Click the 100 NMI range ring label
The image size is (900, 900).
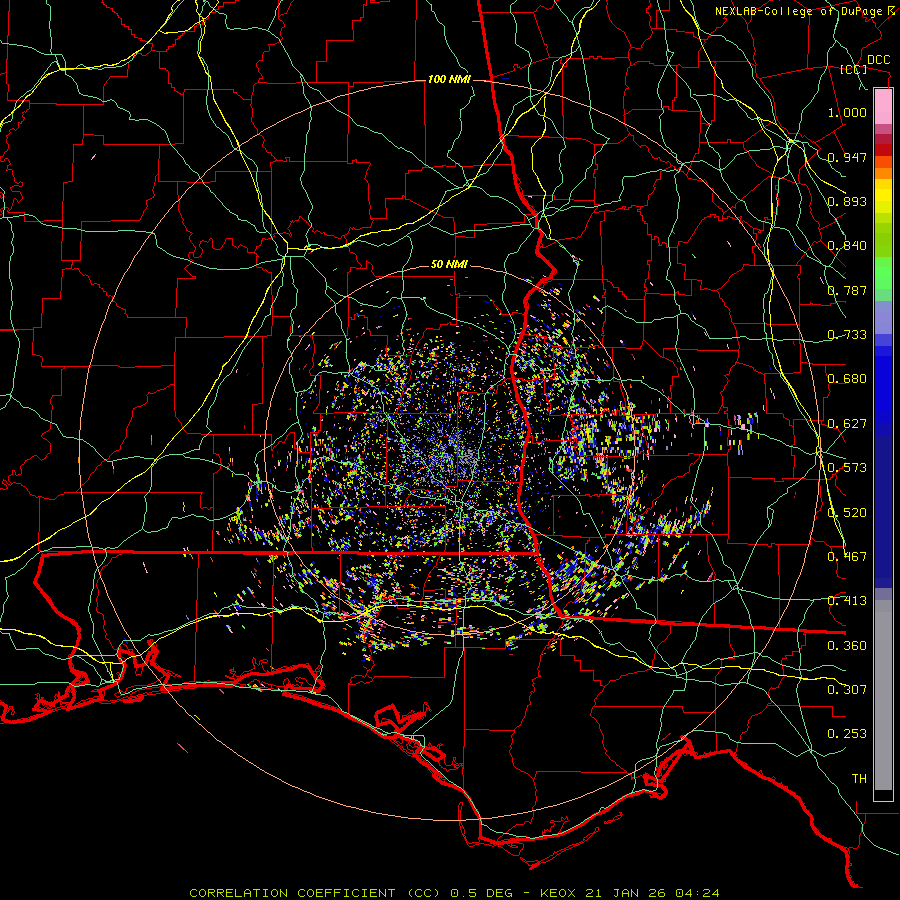449,79
